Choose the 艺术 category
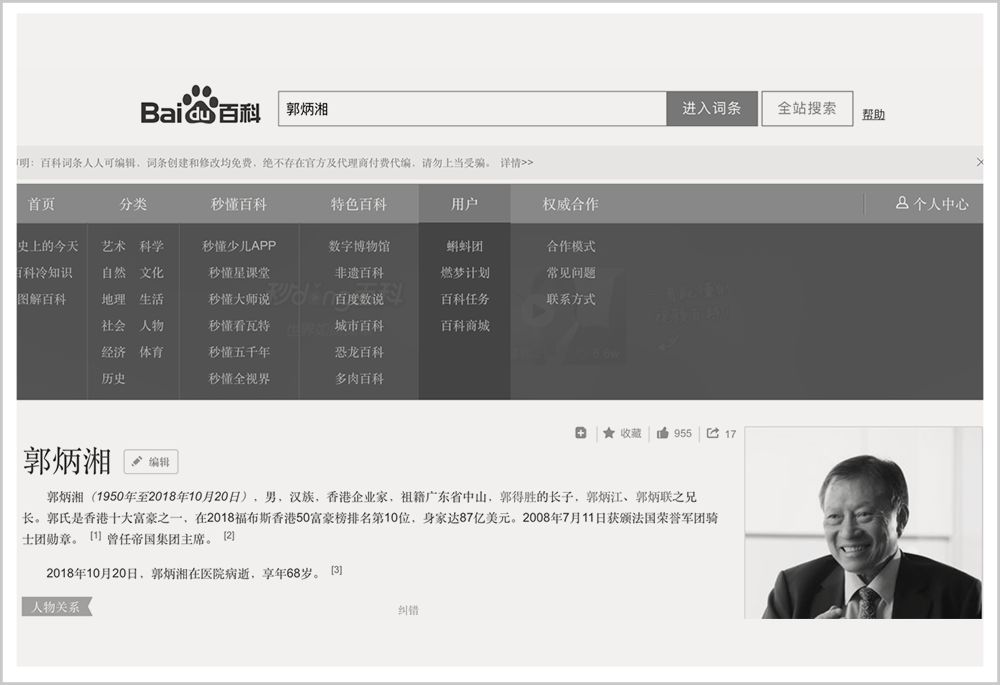The width and height of the screenshot is (1000, 685). [x=114, y=246]
